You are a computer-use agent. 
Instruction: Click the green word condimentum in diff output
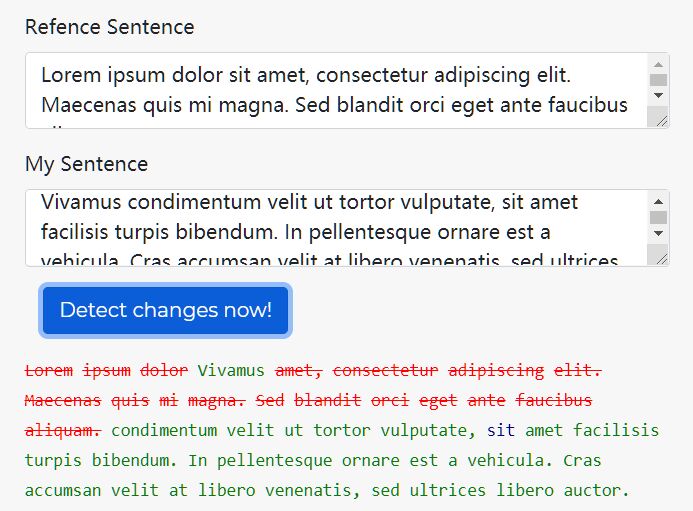point(164,431)
